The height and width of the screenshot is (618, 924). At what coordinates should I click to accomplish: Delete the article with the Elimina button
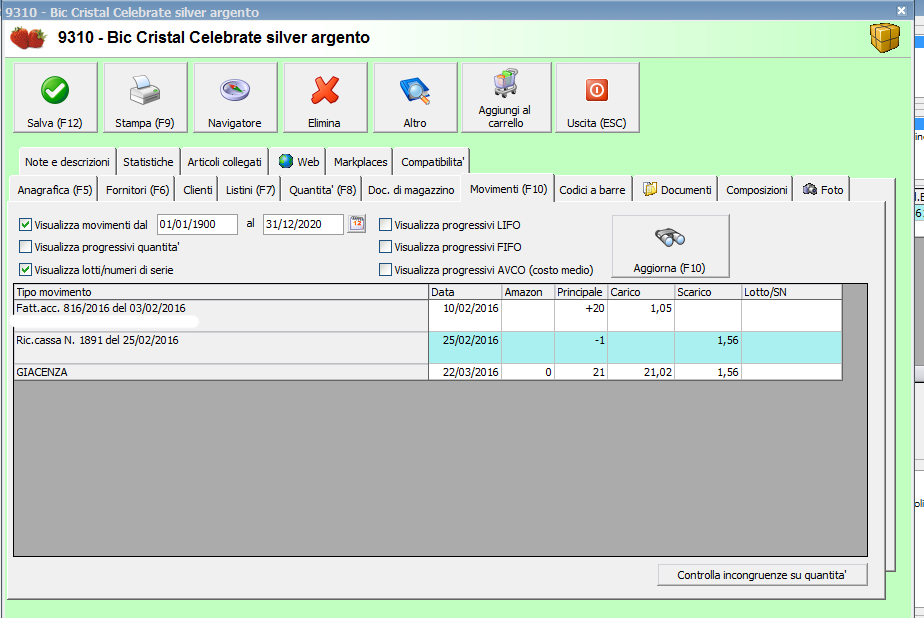click(x=325, y=98)
